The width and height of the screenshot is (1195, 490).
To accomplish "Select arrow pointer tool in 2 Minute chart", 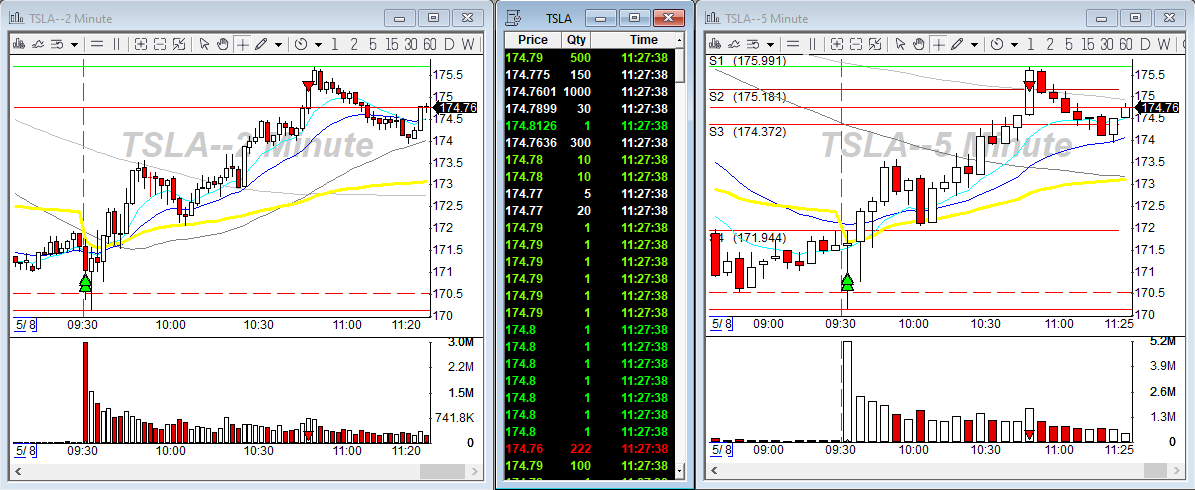I will 204,44.
